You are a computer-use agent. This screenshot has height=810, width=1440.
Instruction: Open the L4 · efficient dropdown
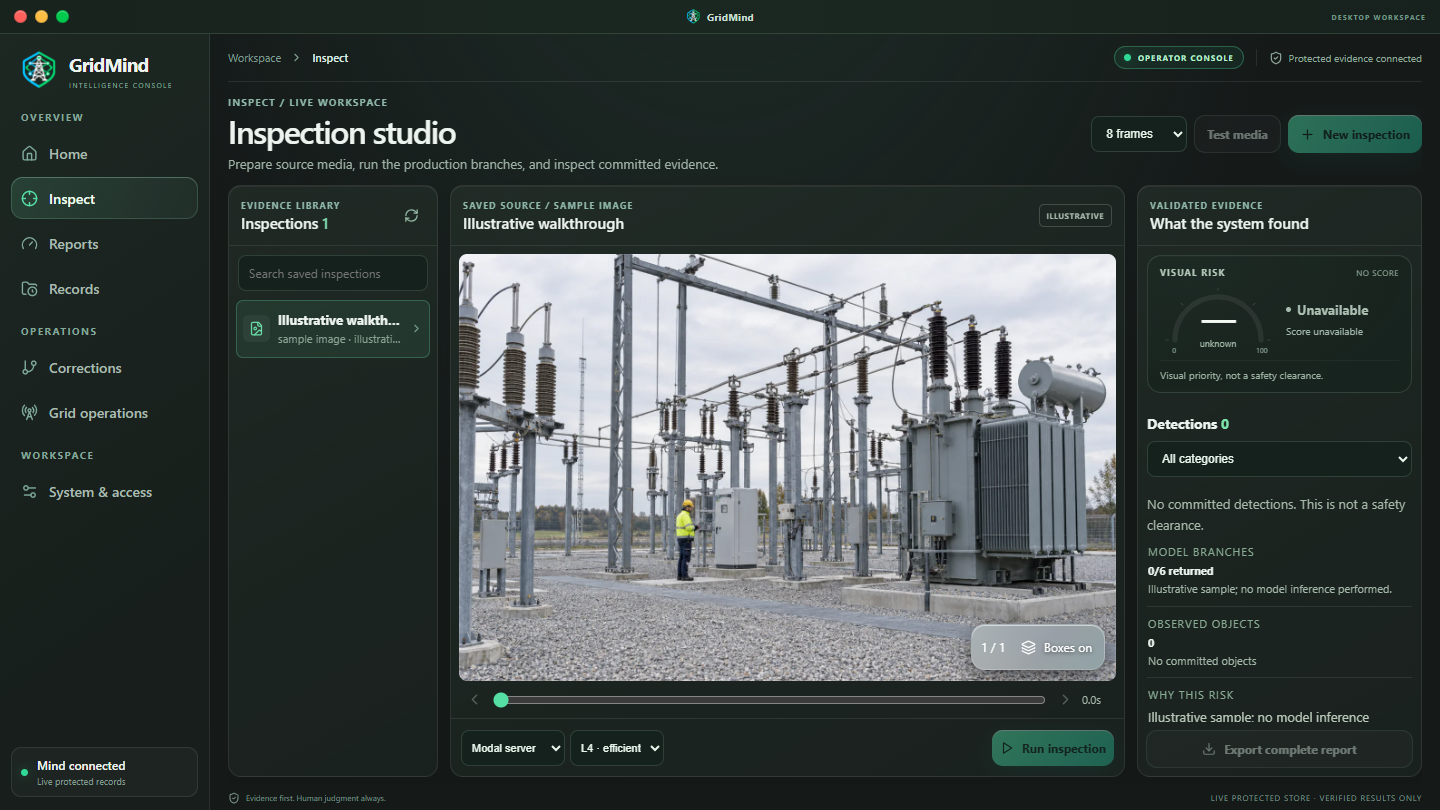tap(617, 748)
